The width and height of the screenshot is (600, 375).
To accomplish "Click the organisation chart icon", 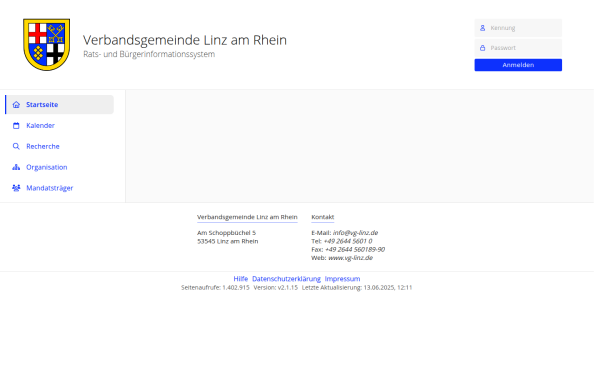I will click(16, 167).
